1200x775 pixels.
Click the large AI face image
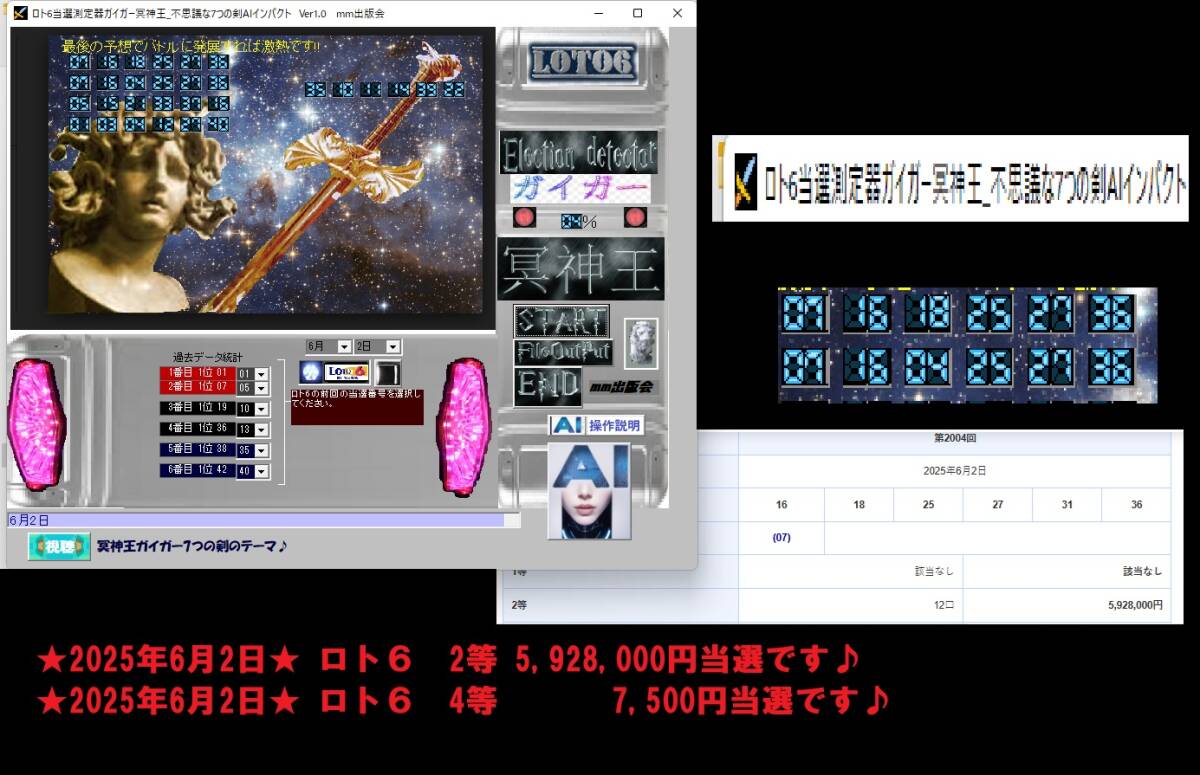click(x=589, y=490)
